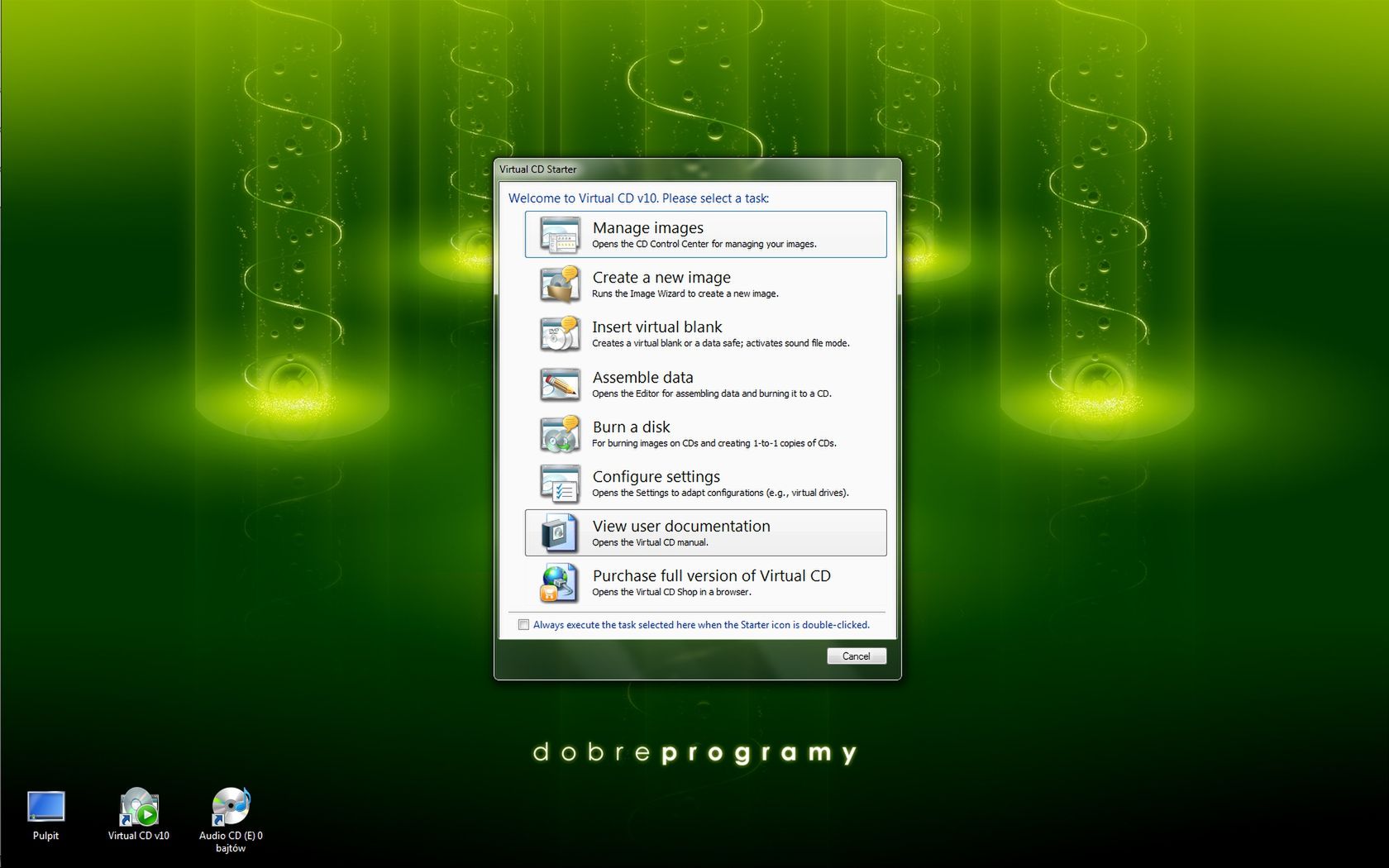Click 'Opens the CD Control Center' description

coord(704,244)
